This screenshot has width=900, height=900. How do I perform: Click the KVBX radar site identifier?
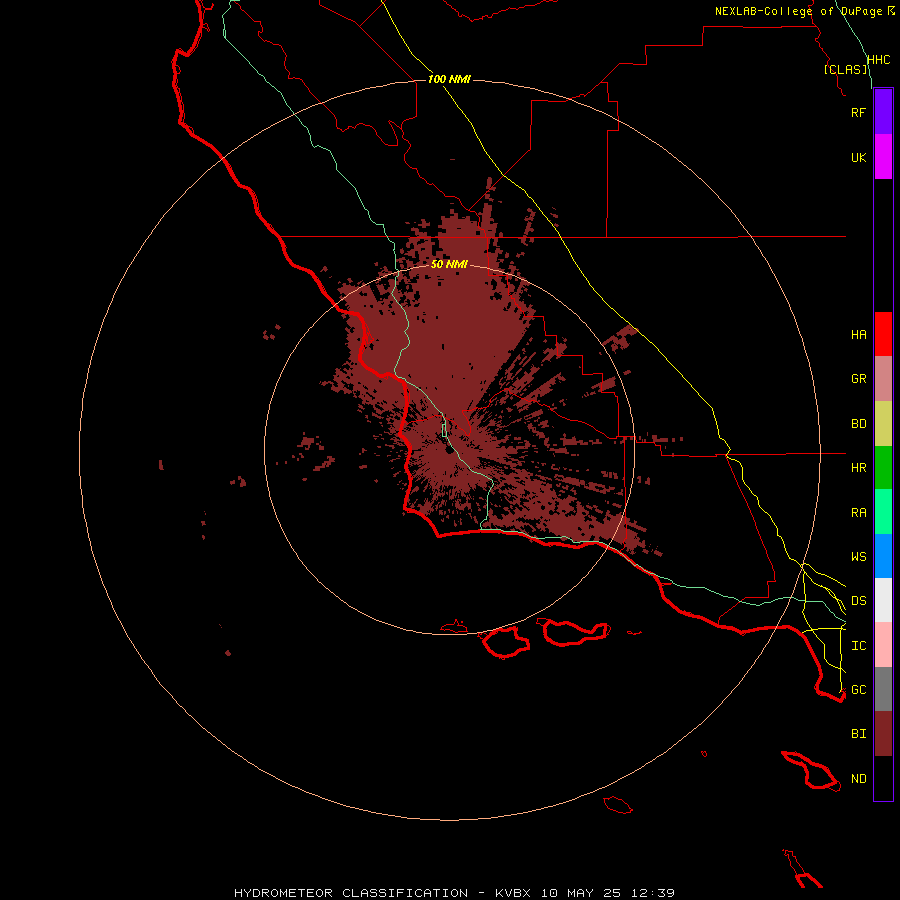513,893
